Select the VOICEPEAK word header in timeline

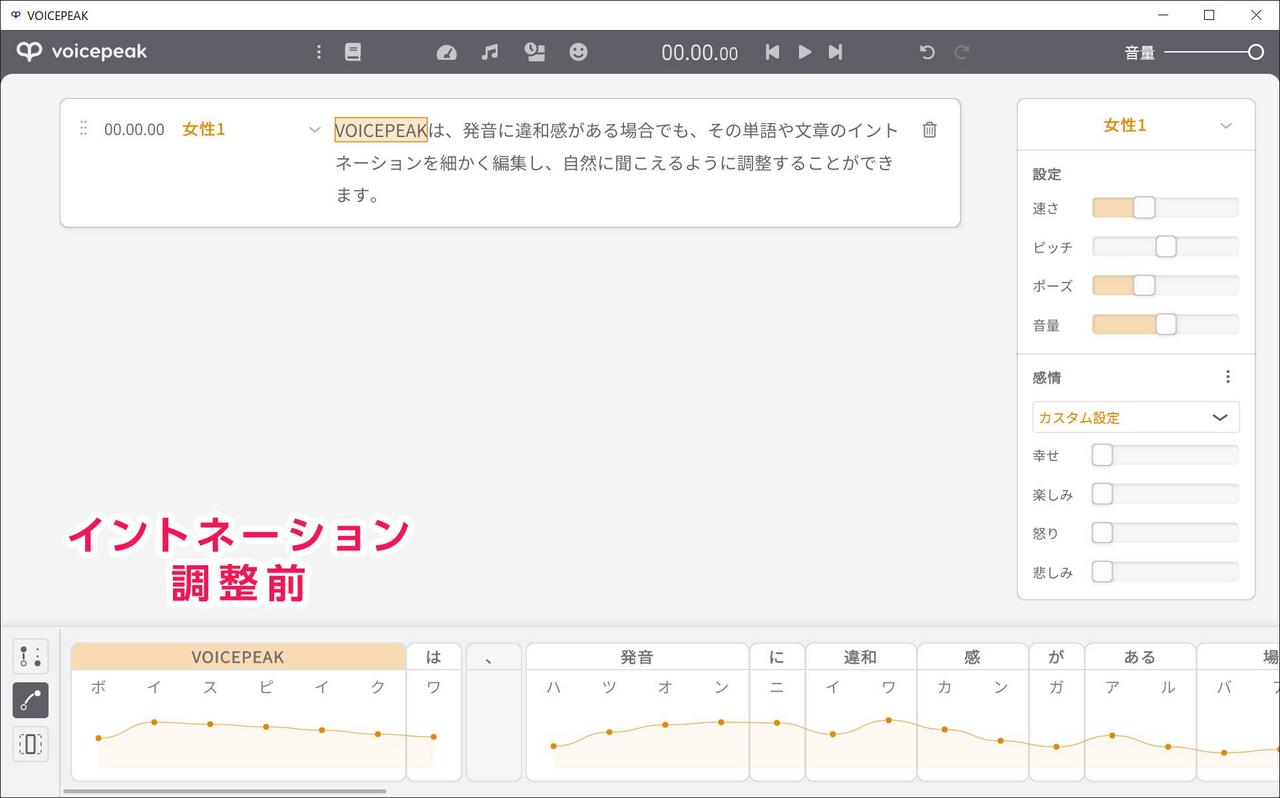pos(238,657)
